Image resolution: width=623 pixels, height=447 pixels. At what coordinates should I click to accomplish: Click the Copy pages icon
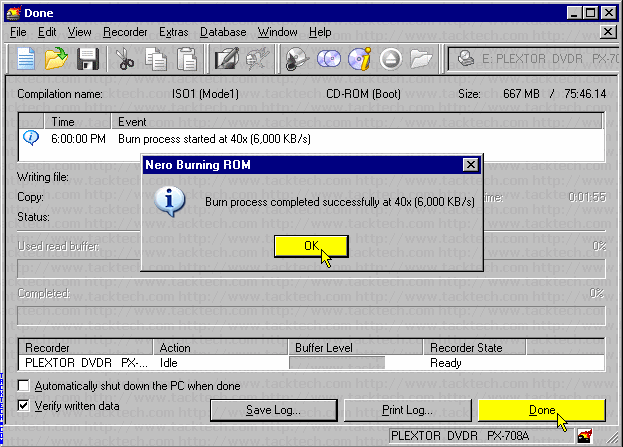[155, 59]
